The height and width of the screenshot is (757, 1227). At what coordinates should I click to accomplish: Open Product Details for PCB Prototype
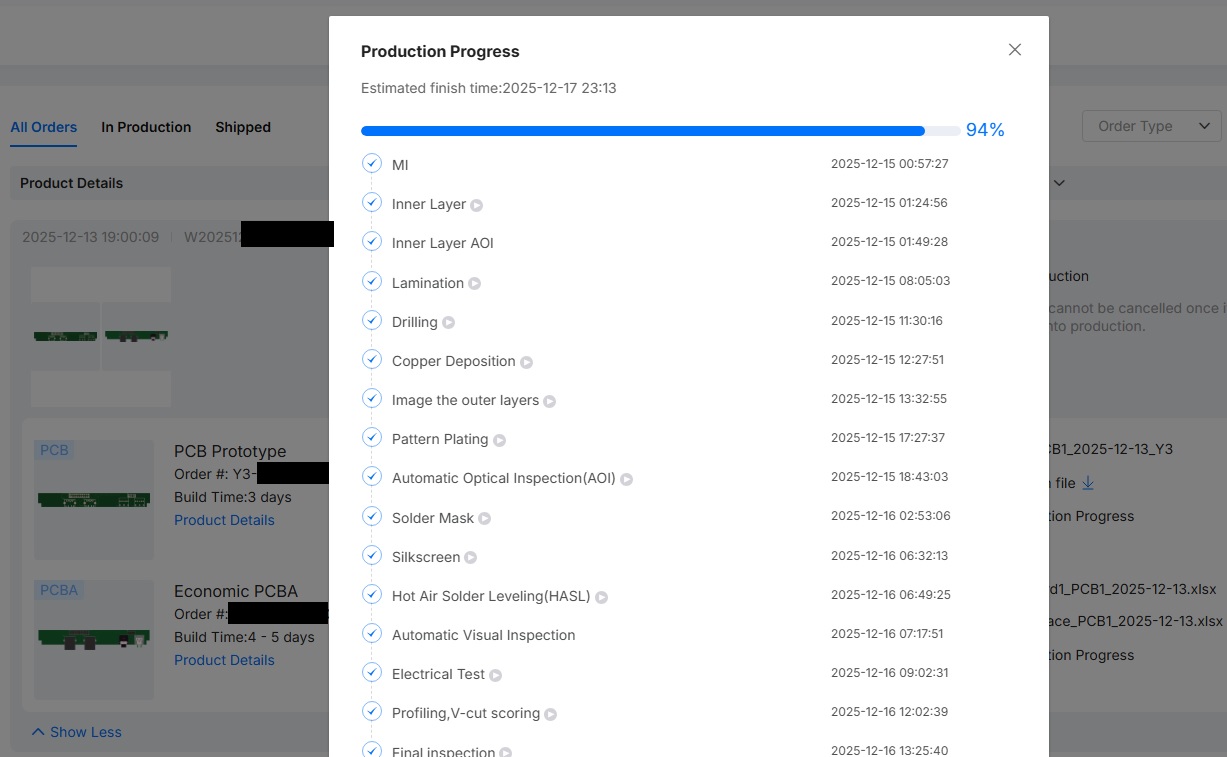pos(224,520)
